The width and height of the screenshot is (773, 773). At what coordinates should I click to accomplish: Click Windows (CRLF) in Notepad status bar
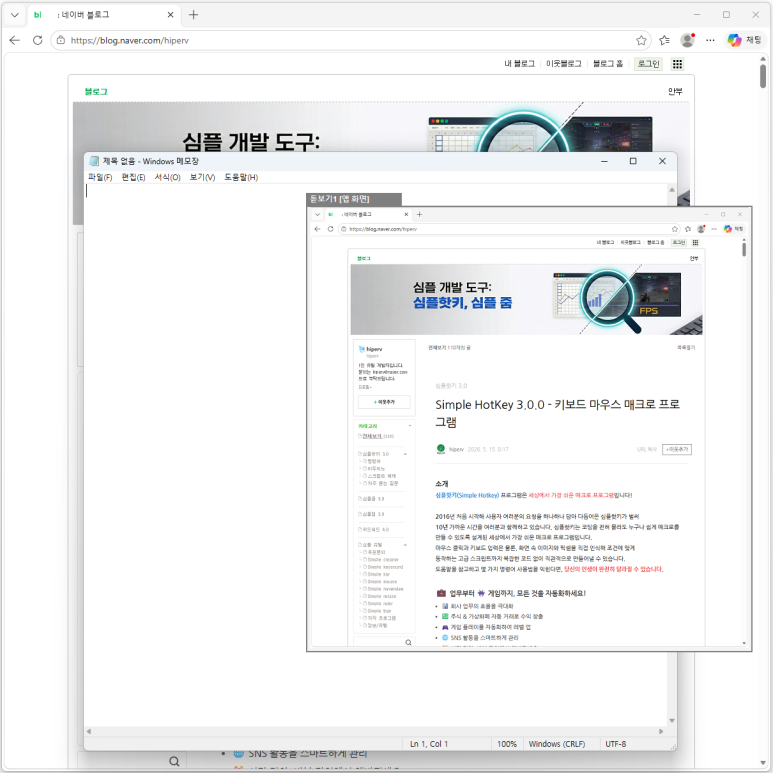pos(557,744)
